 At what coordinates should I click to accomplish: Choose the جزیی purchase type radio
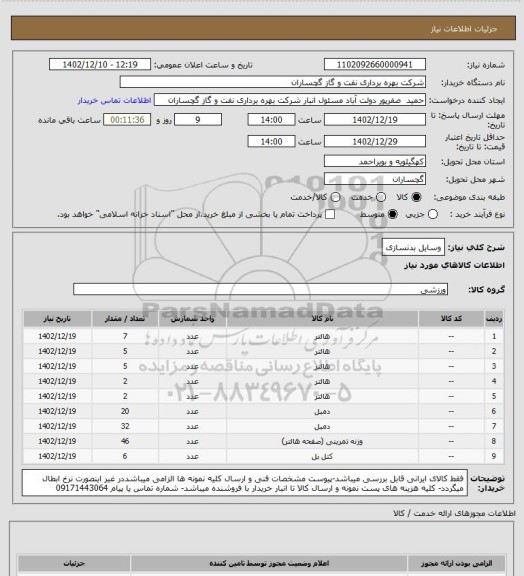click(433, 214)
